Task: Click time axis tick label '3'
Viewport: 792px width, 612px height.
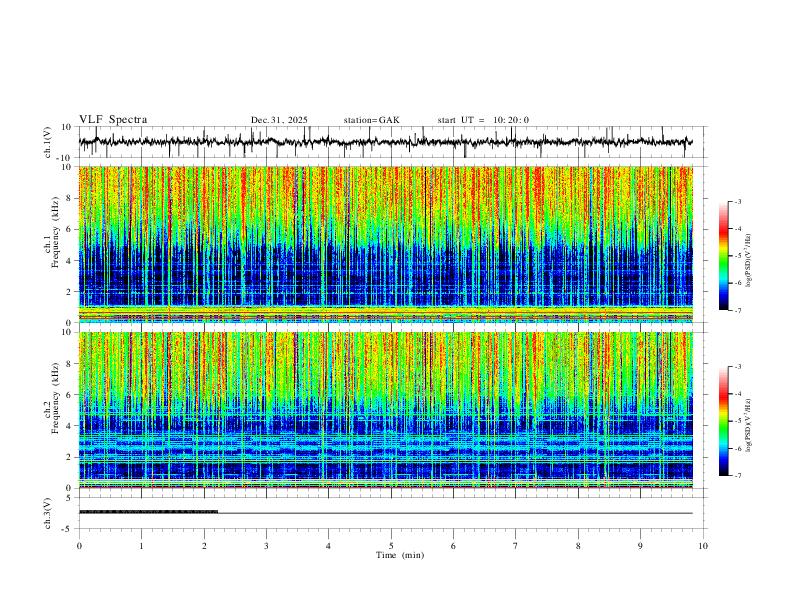Action: click(266, 546)
